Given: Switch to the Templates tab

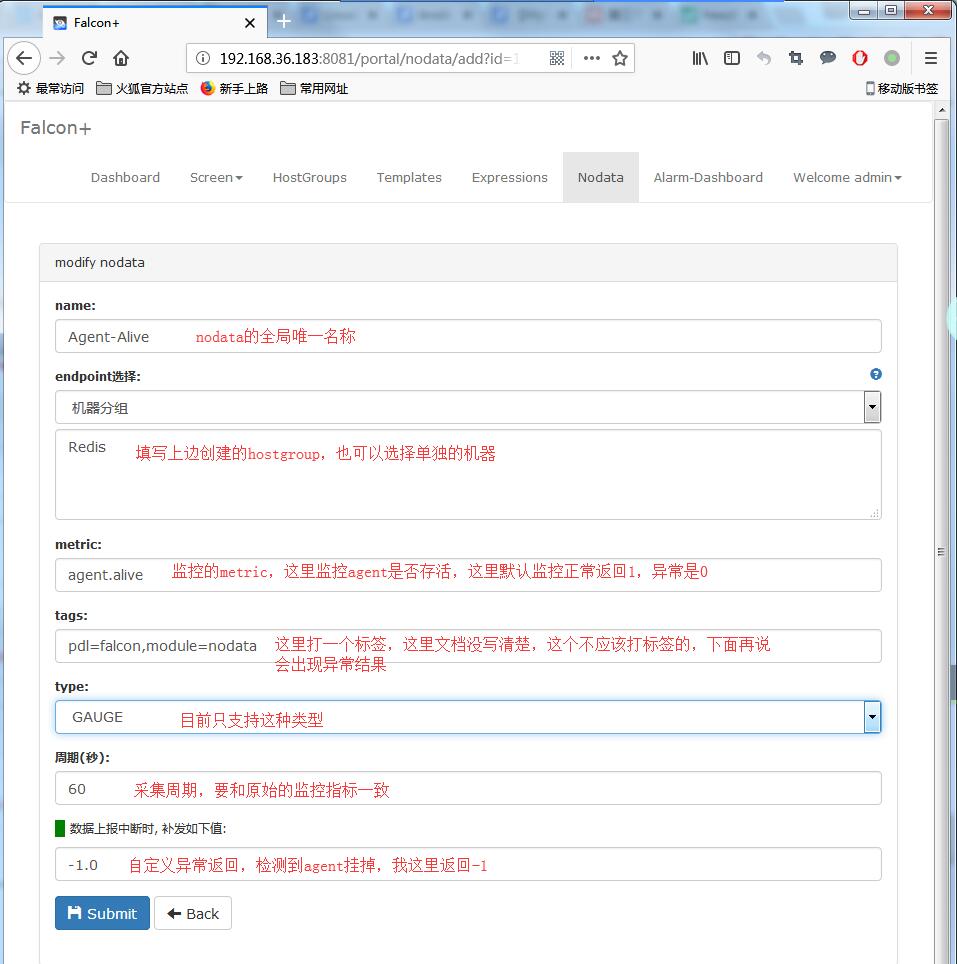Looking at the screenshot, I should [409, 177].
